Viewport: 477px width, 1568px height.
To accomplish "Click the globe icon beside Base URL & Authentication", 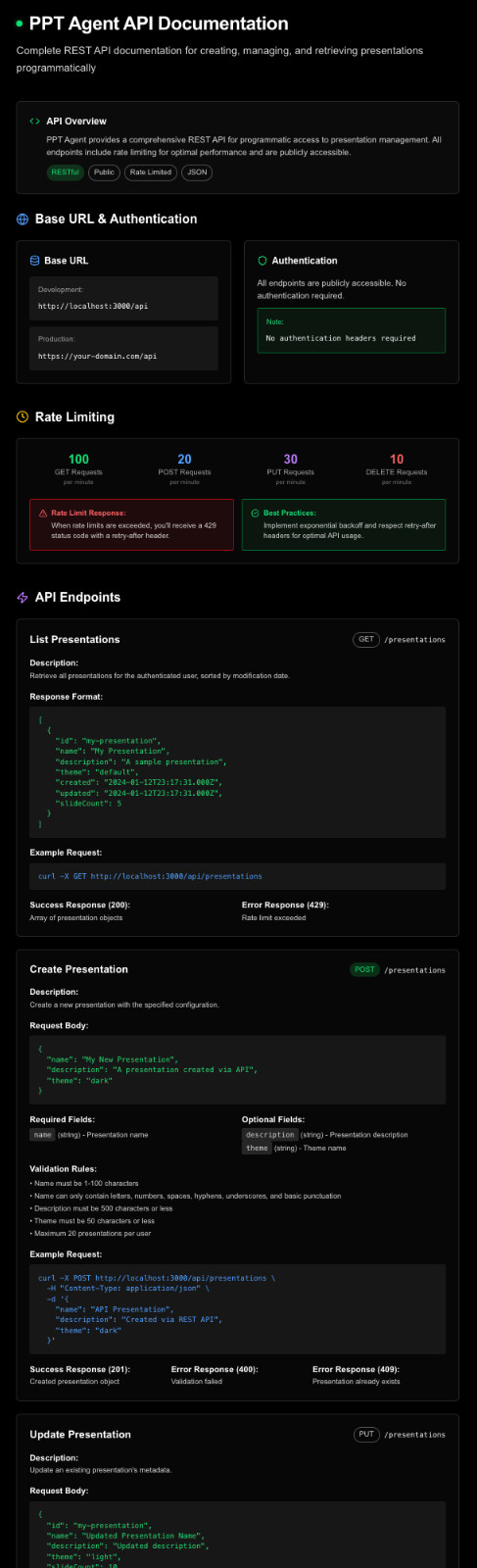I will tap(23, 220).
